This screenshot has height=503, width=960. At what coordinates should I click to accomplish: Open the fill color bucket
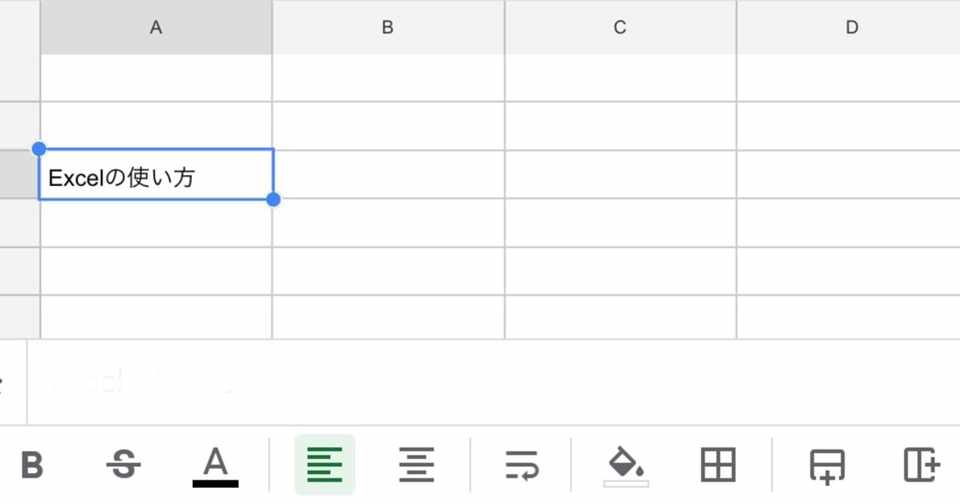[625, 465]
